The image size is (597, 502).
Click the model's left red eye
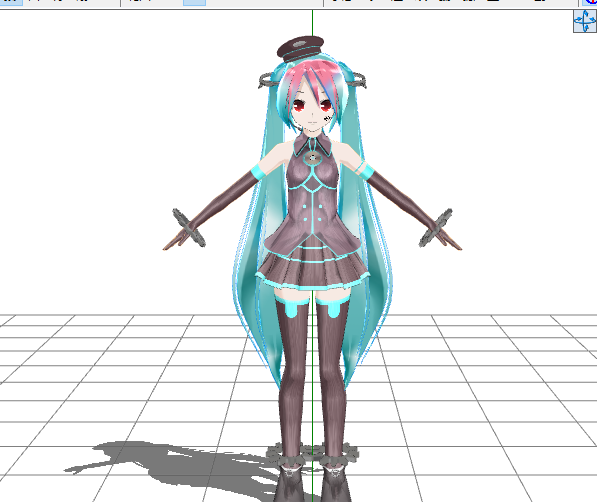(299, 104)
